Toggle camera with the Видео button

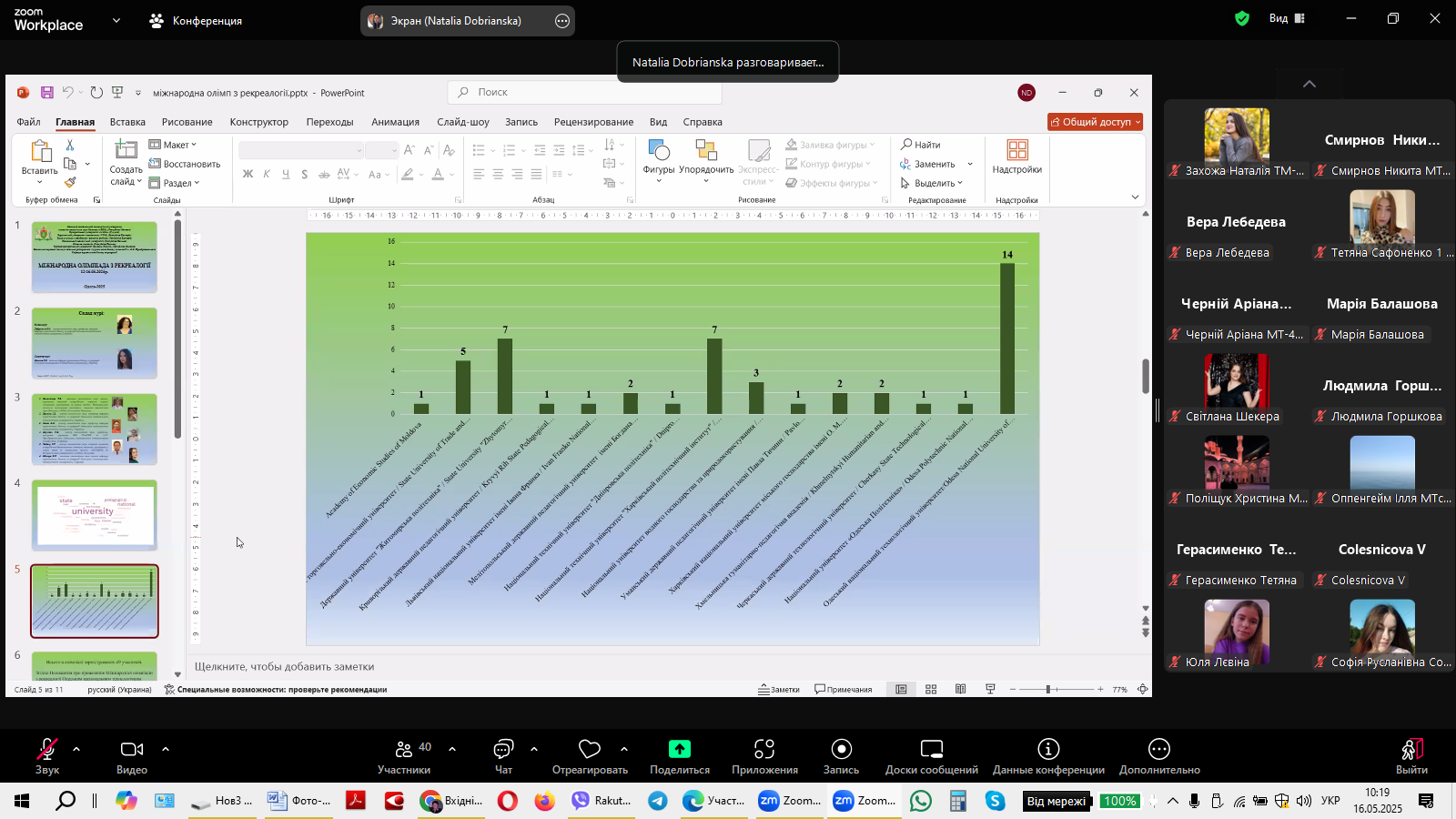pyautogui.click(x=132, y=754)
